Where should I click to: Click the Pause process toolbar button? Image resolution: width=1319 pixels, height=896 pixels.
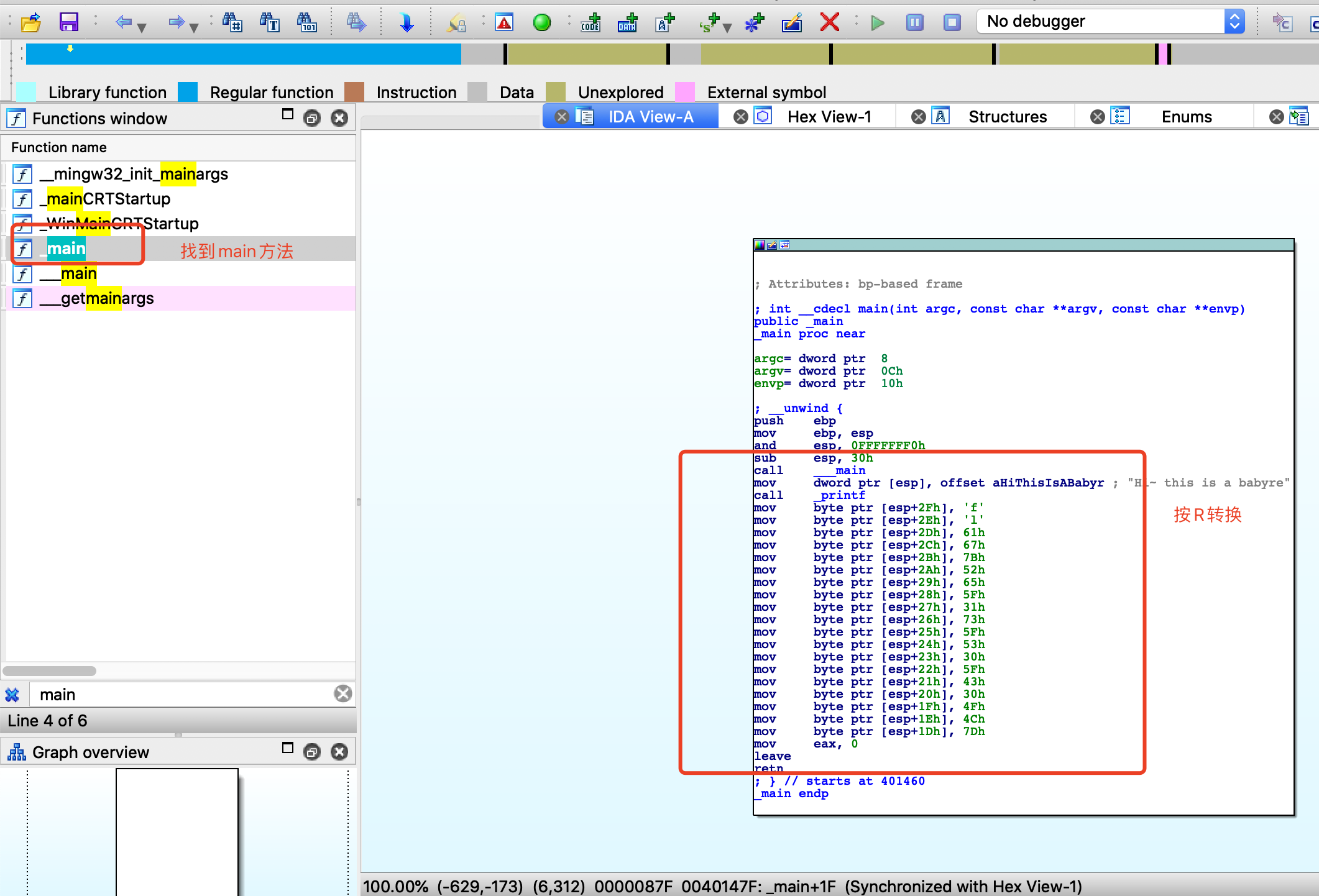tap(914, 23)
